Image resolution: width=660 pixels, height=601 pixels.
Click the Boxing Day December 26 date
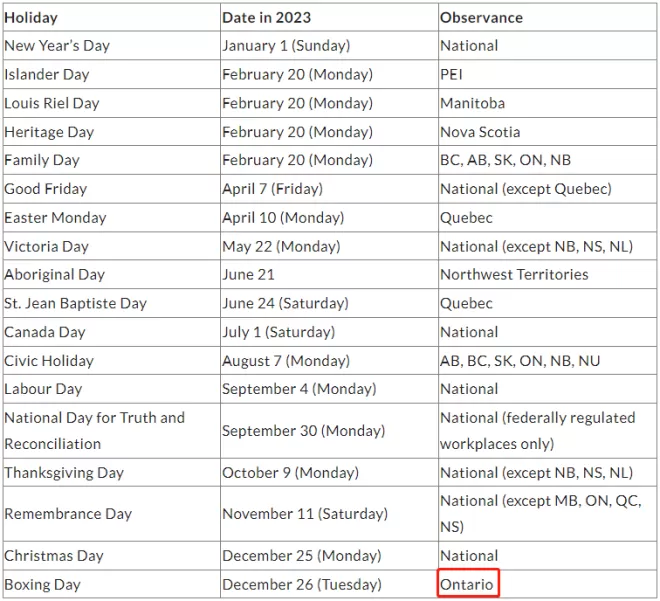point(302,584)
